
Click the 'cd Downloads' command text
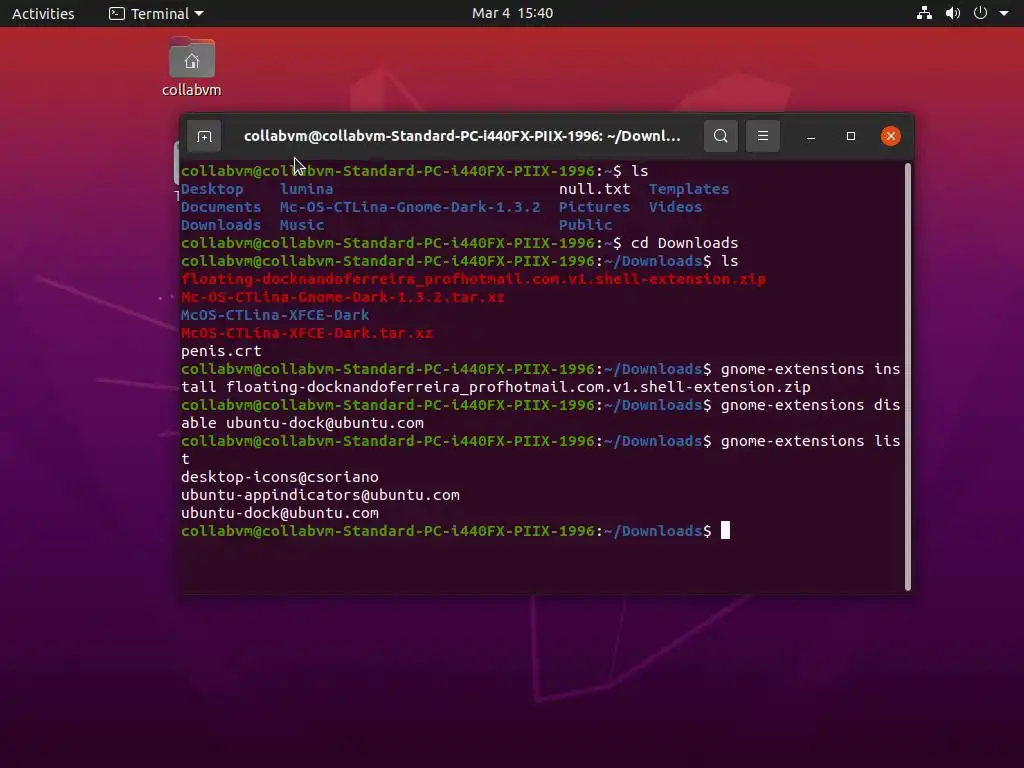pyautogui.click(x=684, y=243)
